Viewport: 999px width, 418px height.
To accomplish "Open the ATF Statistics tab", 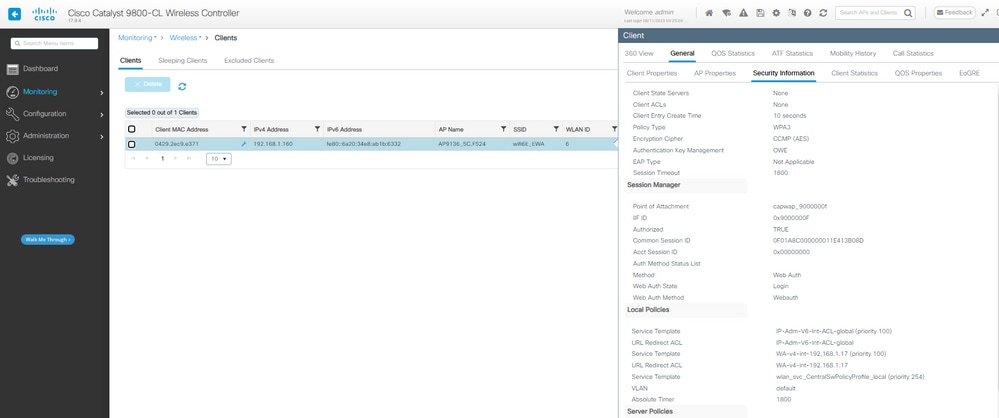I will 792,54.
